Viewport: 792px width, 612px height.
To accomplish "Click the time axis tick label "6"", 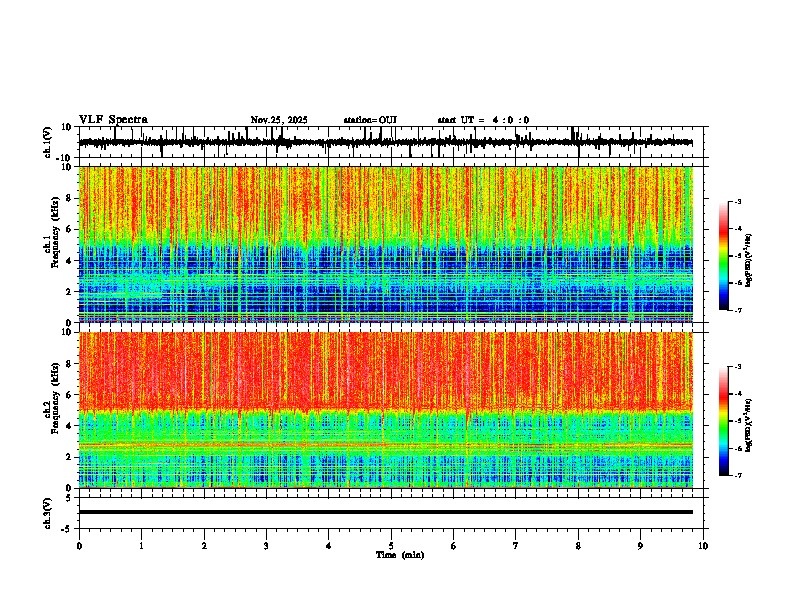I will (454, 546).
